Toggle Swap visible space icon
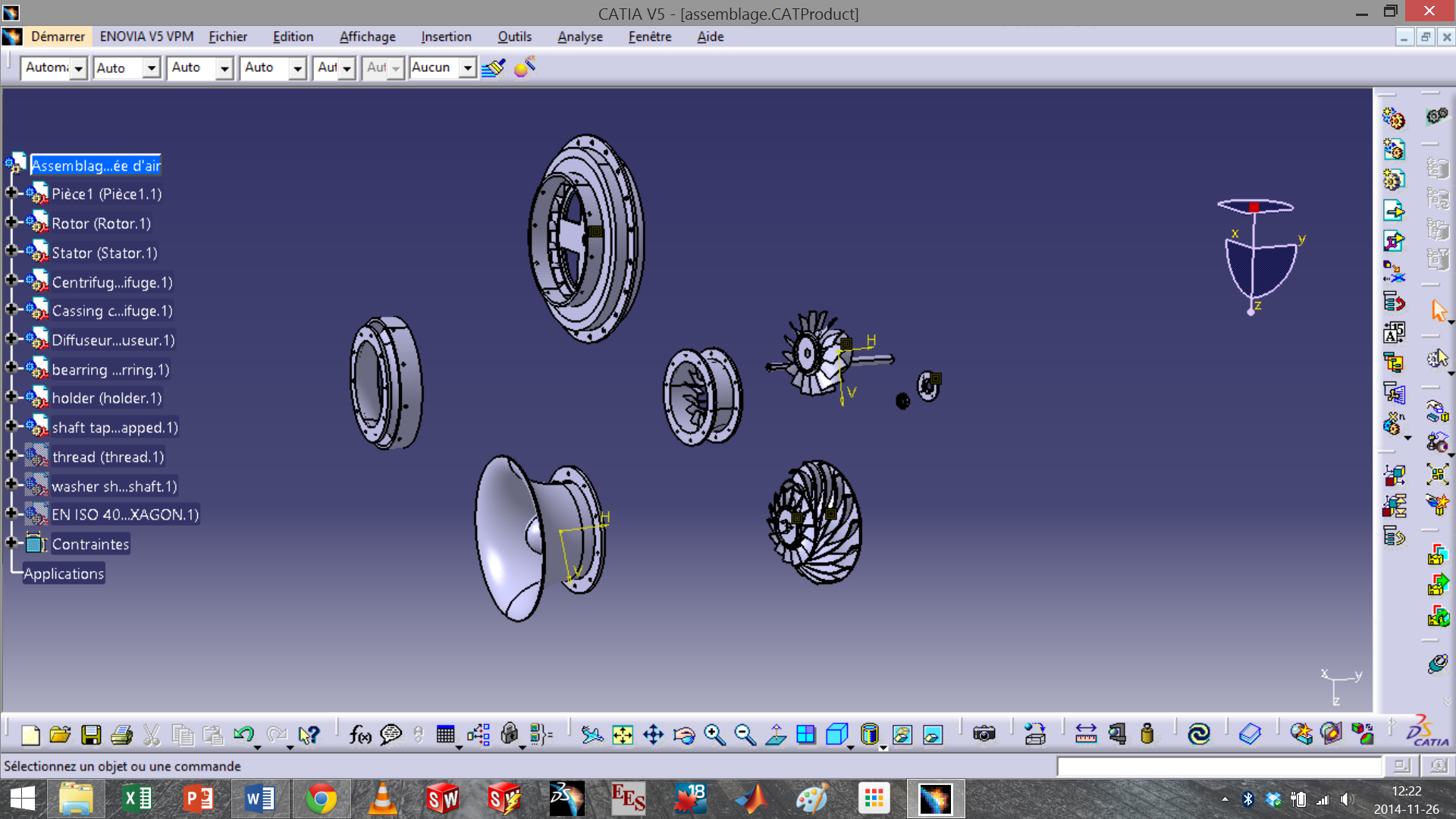1456x819 pixels. coord(933,734)
